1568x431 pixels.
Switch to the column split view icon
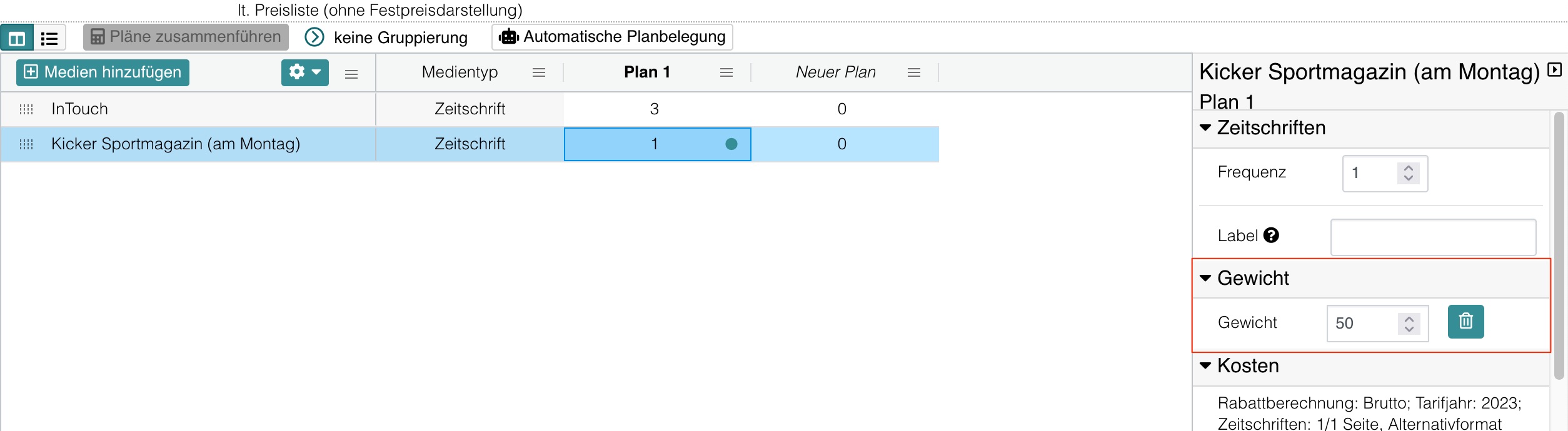(x=17, y=38)
